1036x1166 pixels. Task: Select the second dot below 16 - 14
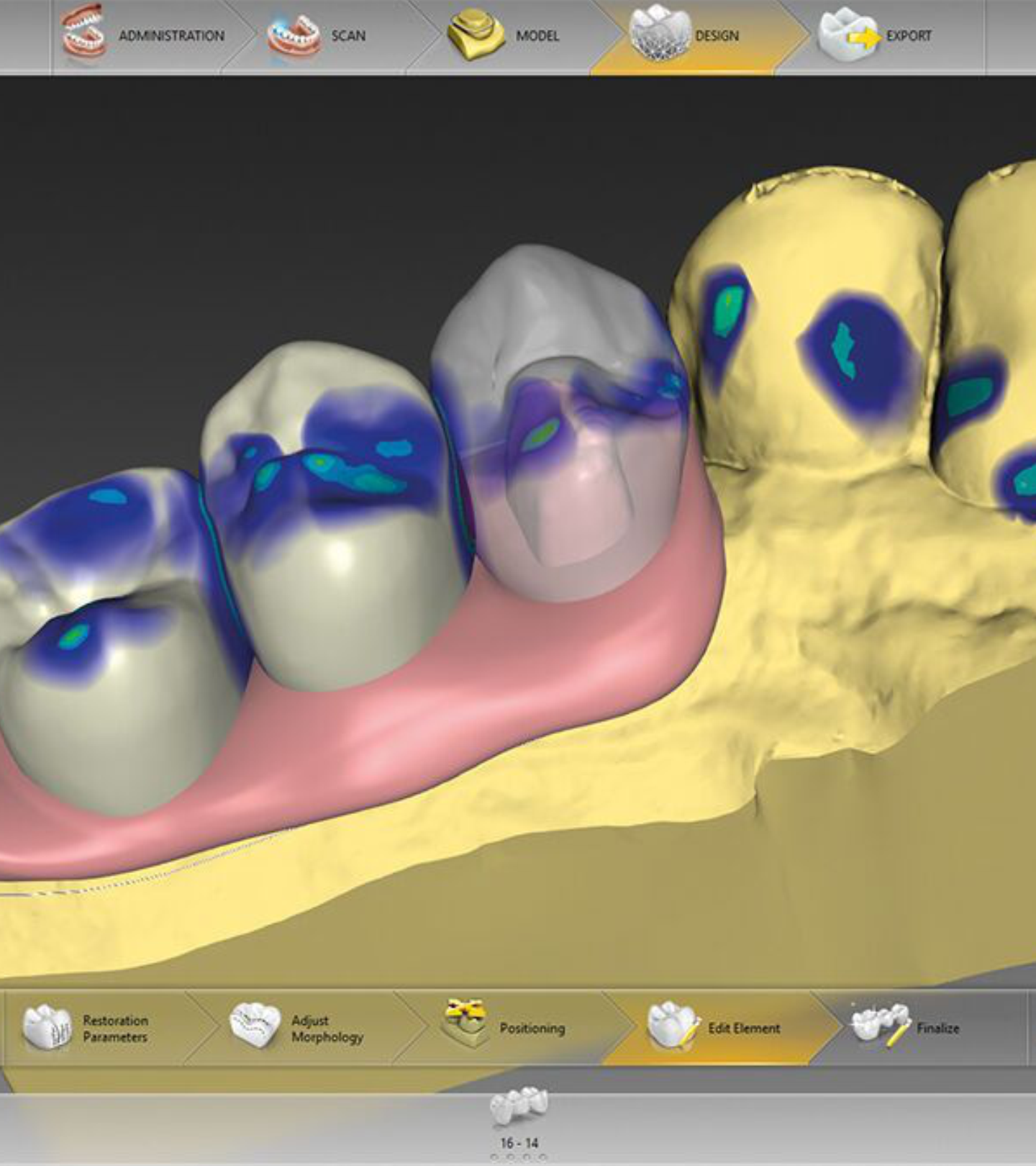tap(510, 1158)
